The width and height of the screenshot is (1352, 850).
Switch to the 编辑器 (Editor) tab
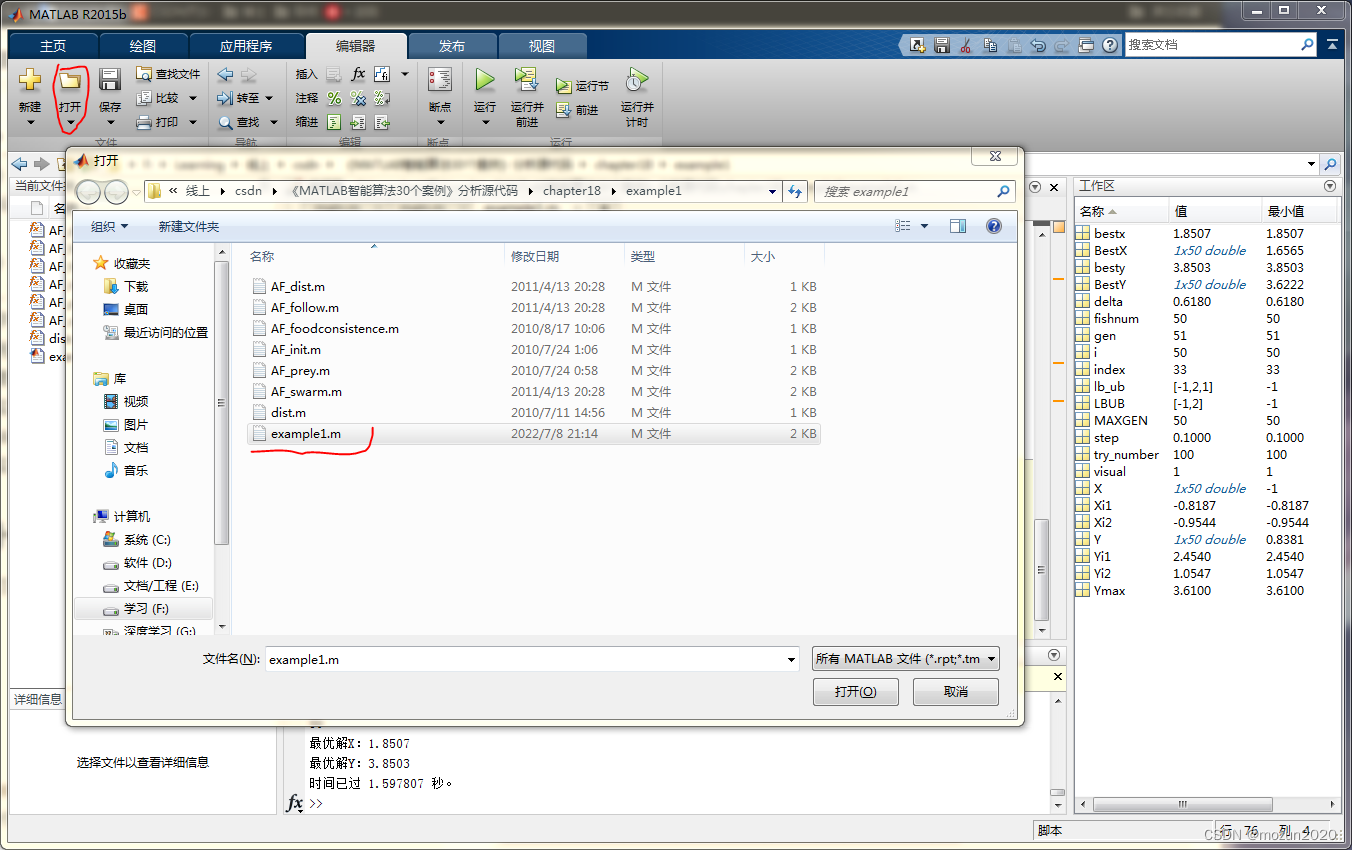(355, 46)
